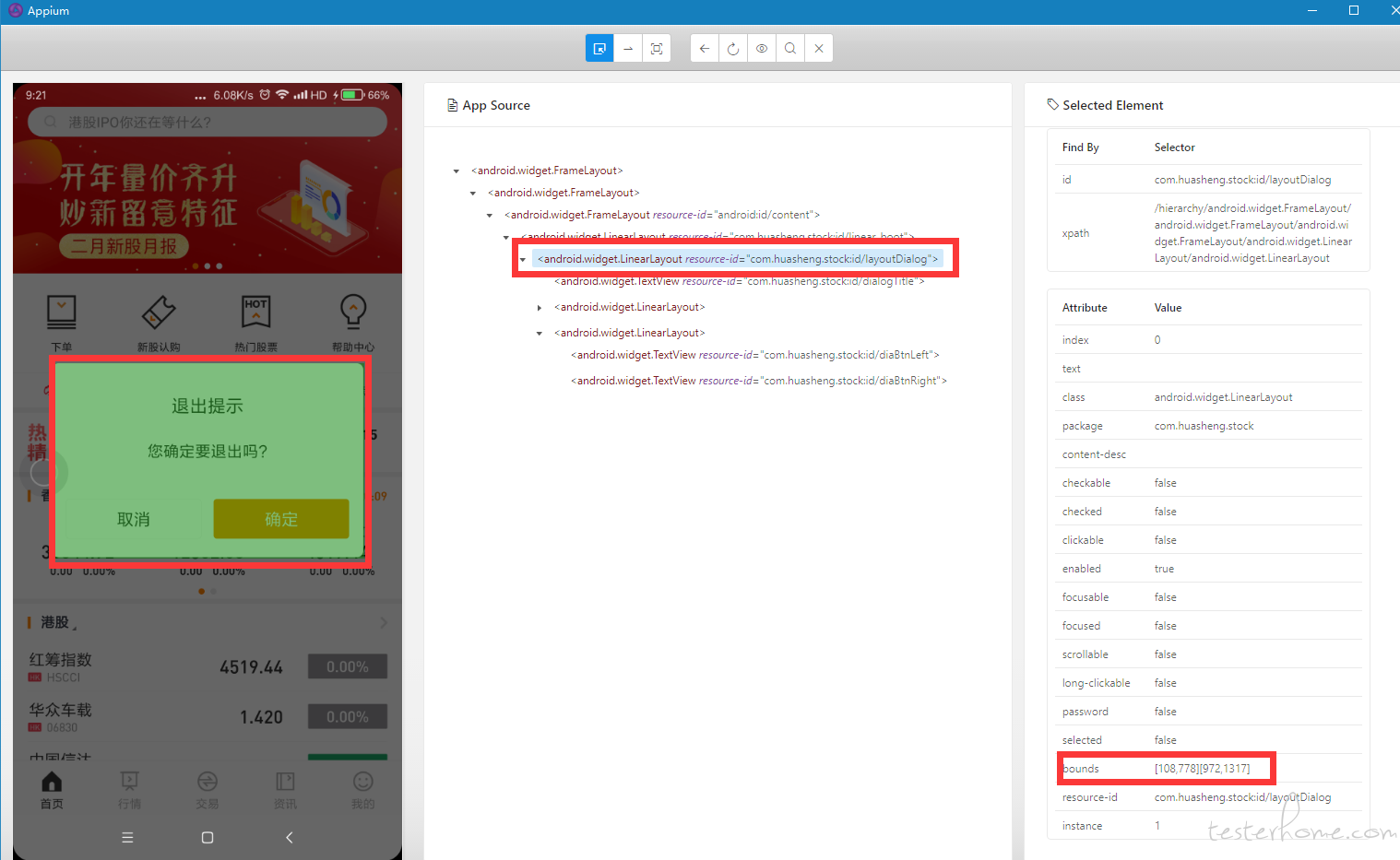Select the layoutDialog LinearLayout node
The width and height of the screenshot is (1400, 860).
(x=738, y=259)
